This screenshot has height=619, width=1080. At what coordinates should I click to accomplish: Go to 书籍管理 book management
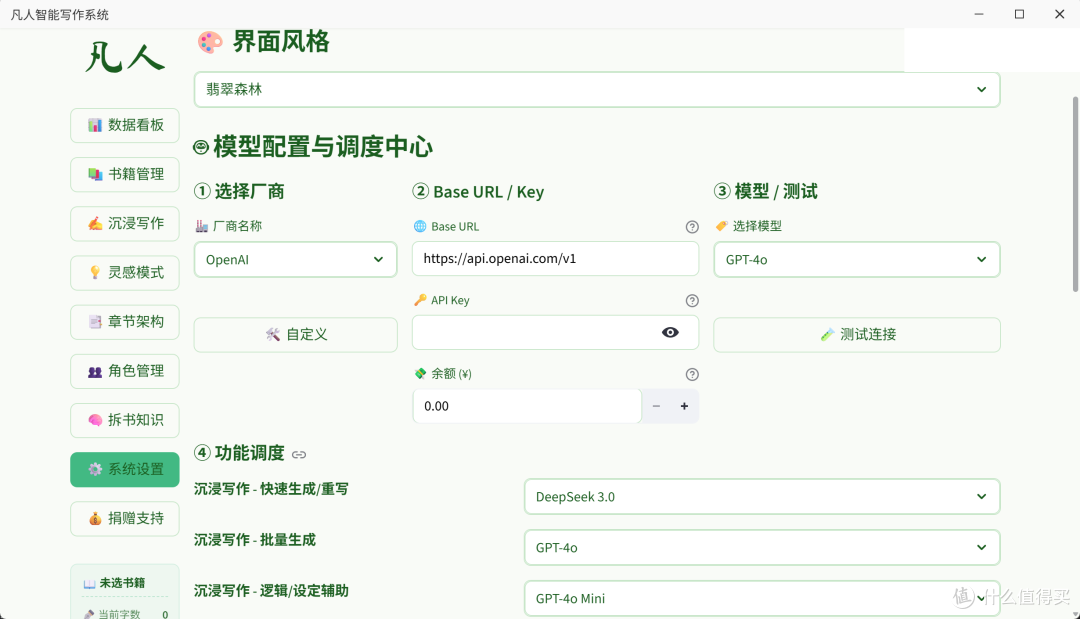click(125, 174)
